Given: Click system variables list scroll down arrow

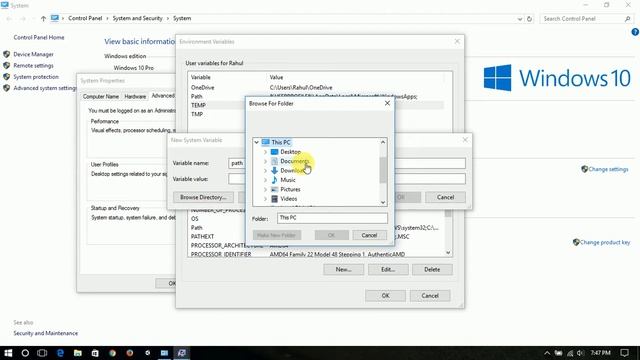Looking at the screenshot, I should pos(448,253).
